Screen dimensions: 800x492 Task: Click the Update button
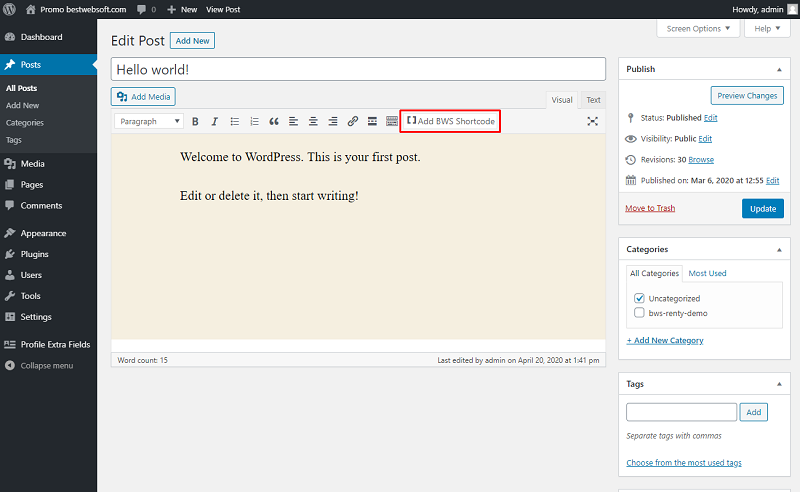[x=763, y=208]
